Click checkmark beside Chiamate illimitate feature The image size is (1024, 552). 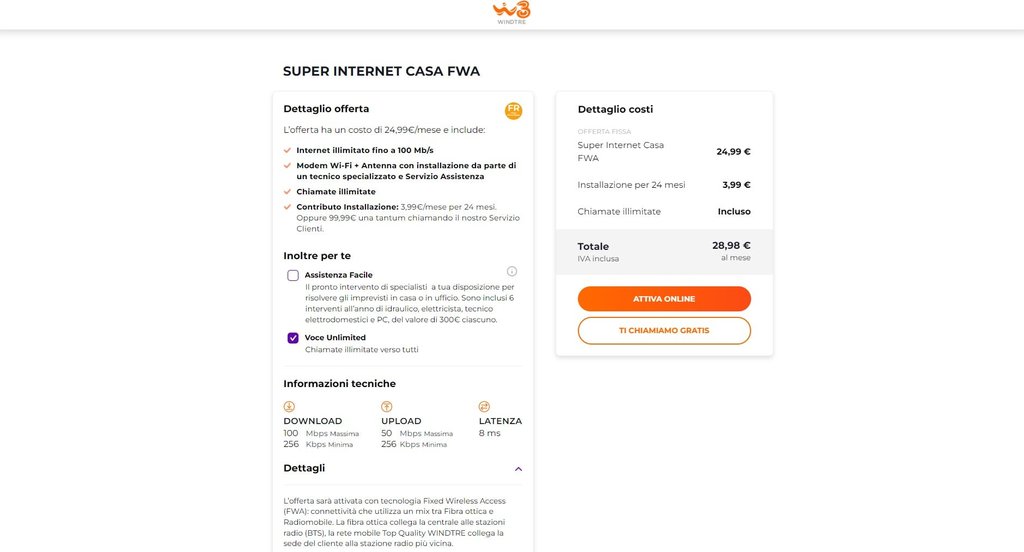pyautogui.click(x=287, y=191)
